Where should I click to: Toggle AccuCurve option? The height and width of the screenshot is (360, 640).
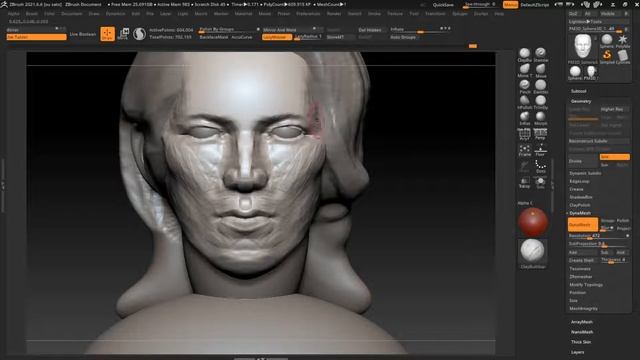(x=242, y=37)
